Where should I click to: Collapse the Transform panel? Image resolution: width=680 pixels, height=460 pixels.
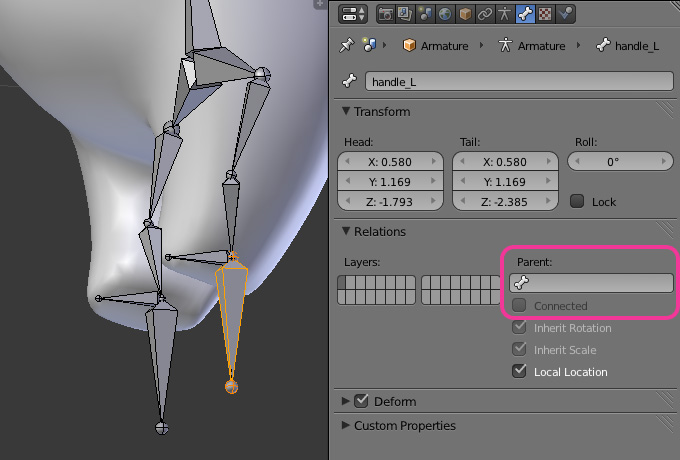pos(346,111)
